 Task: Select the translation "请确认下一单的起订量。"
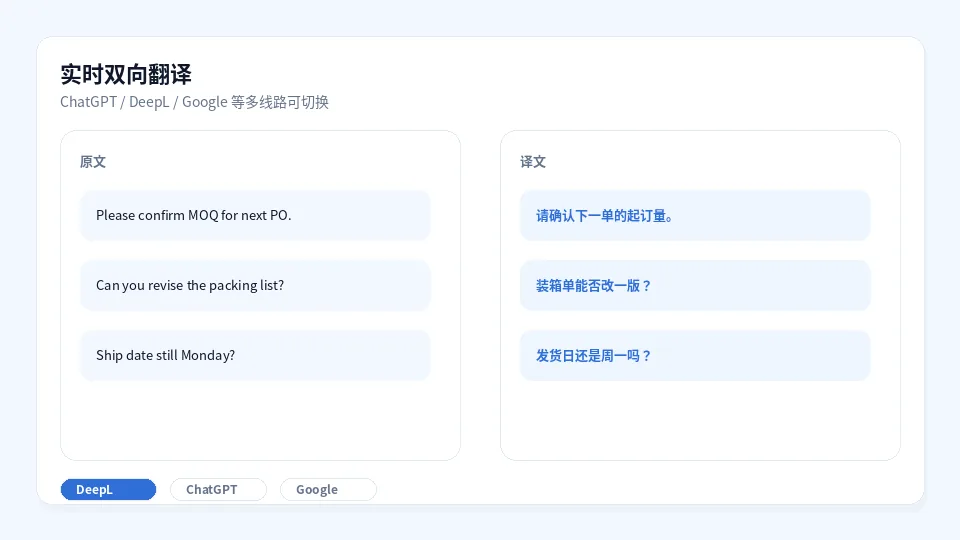click(695, 216)
